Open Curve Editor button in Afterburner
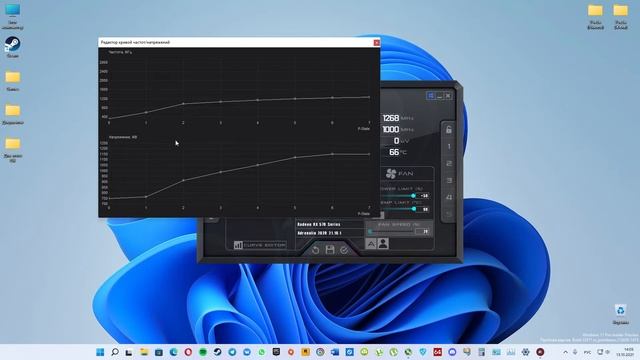The image size is (640, 360). coord(260,245)
